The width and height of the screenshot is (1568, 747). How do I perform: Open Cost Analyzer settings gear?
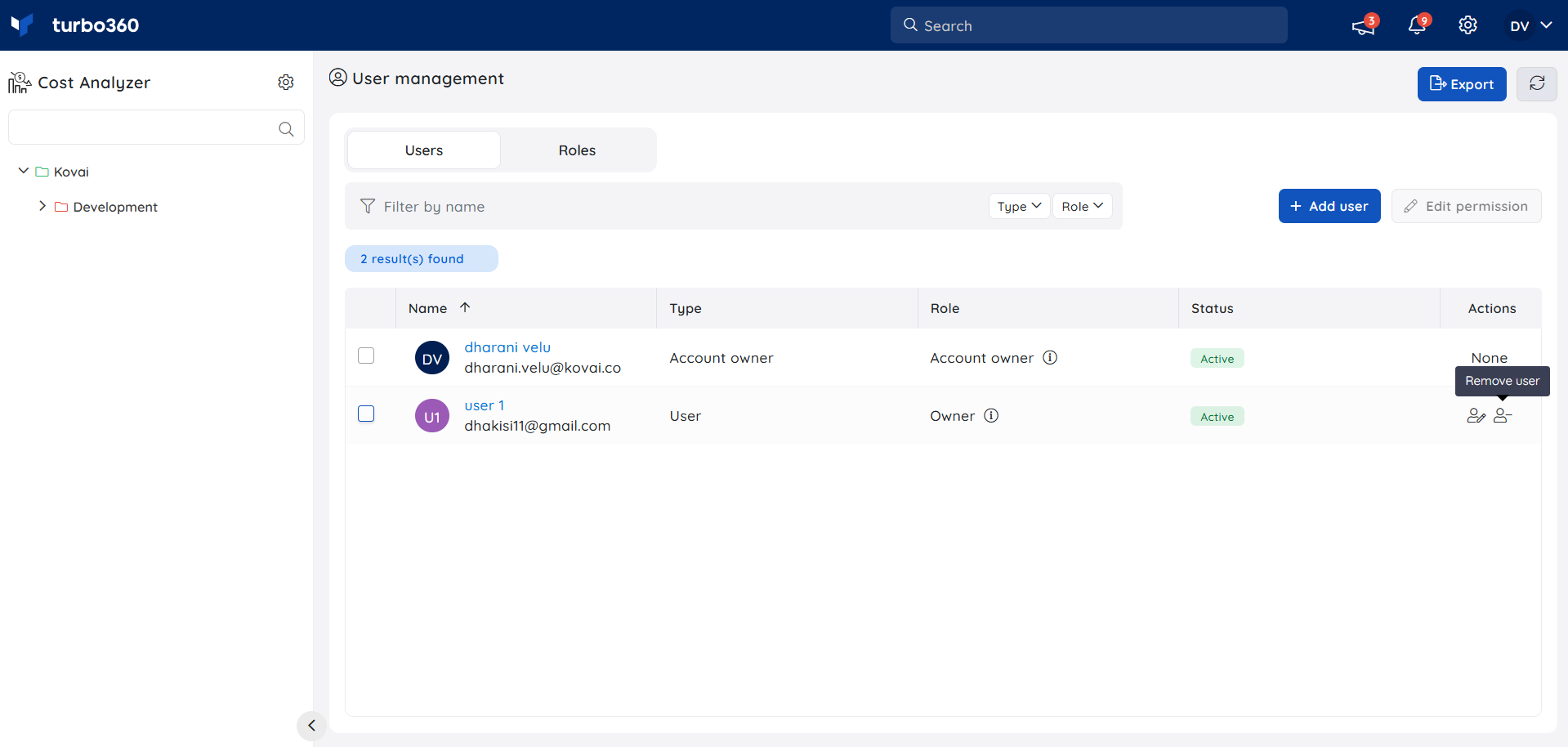pyautogui.click(x=286, y=83)
